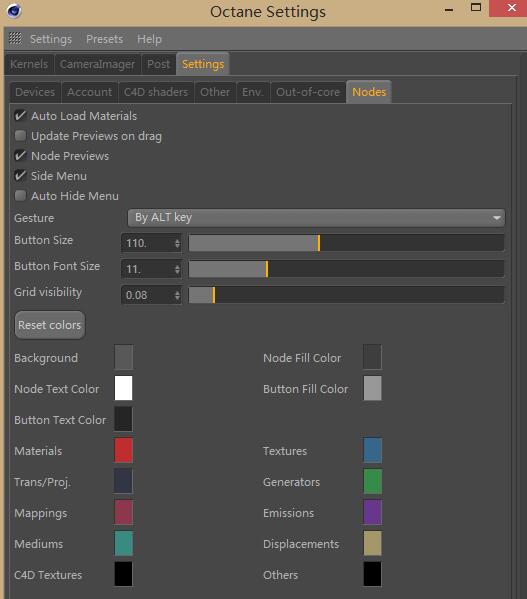Open the Devices sub-tab
The height and width of the screenshot is (599, 527).
click(35, 92)
